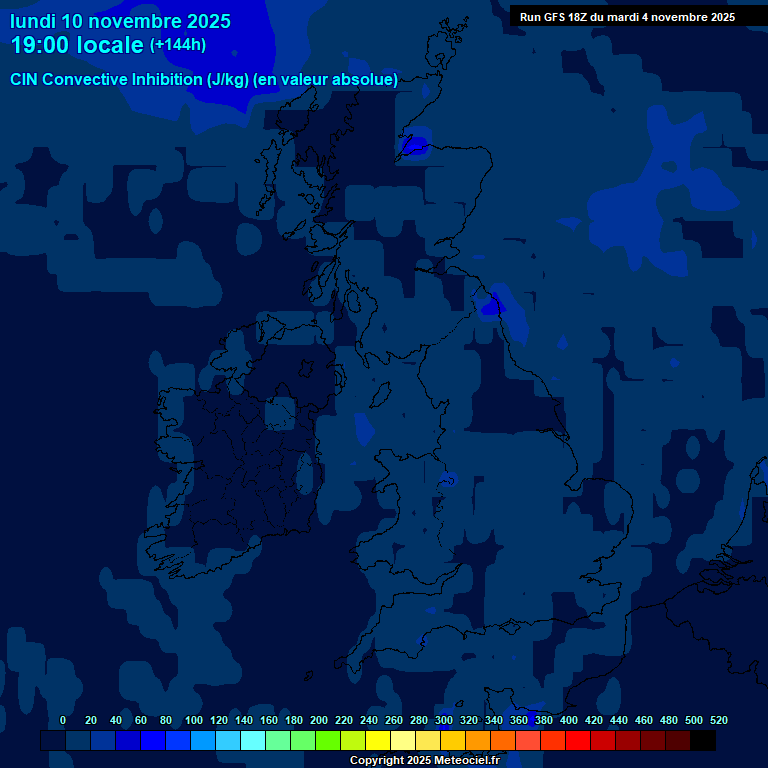768x768 pixels.
Task: Click the legend label "520"
Action: coord(719,720)
